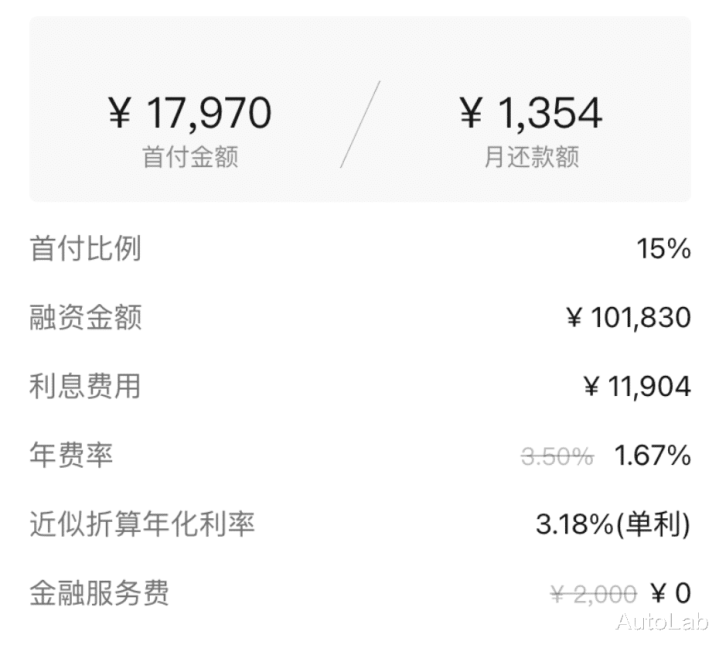Click the 近似折算年化利率 label
The height and width of the screenshot is (645, 719).
[142, 524]
